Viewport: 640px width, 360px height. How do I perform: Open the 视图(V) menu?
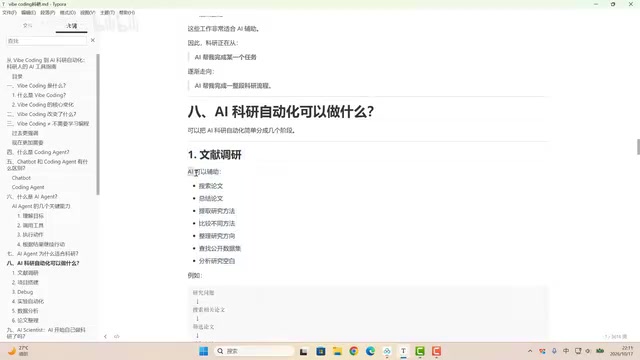pos(87,13)
